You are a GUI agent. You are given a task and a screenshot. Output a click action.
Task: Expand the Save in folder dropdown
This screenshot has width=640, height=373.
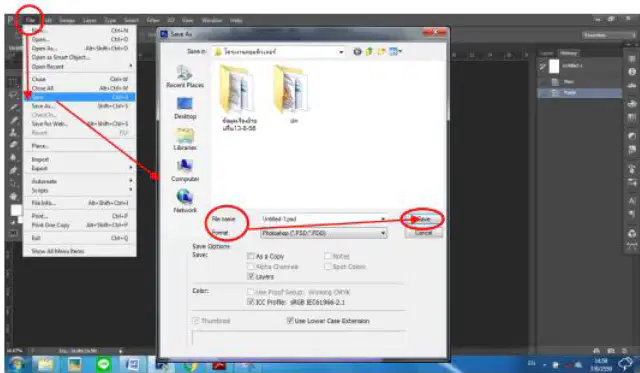[x=341, y=52]
